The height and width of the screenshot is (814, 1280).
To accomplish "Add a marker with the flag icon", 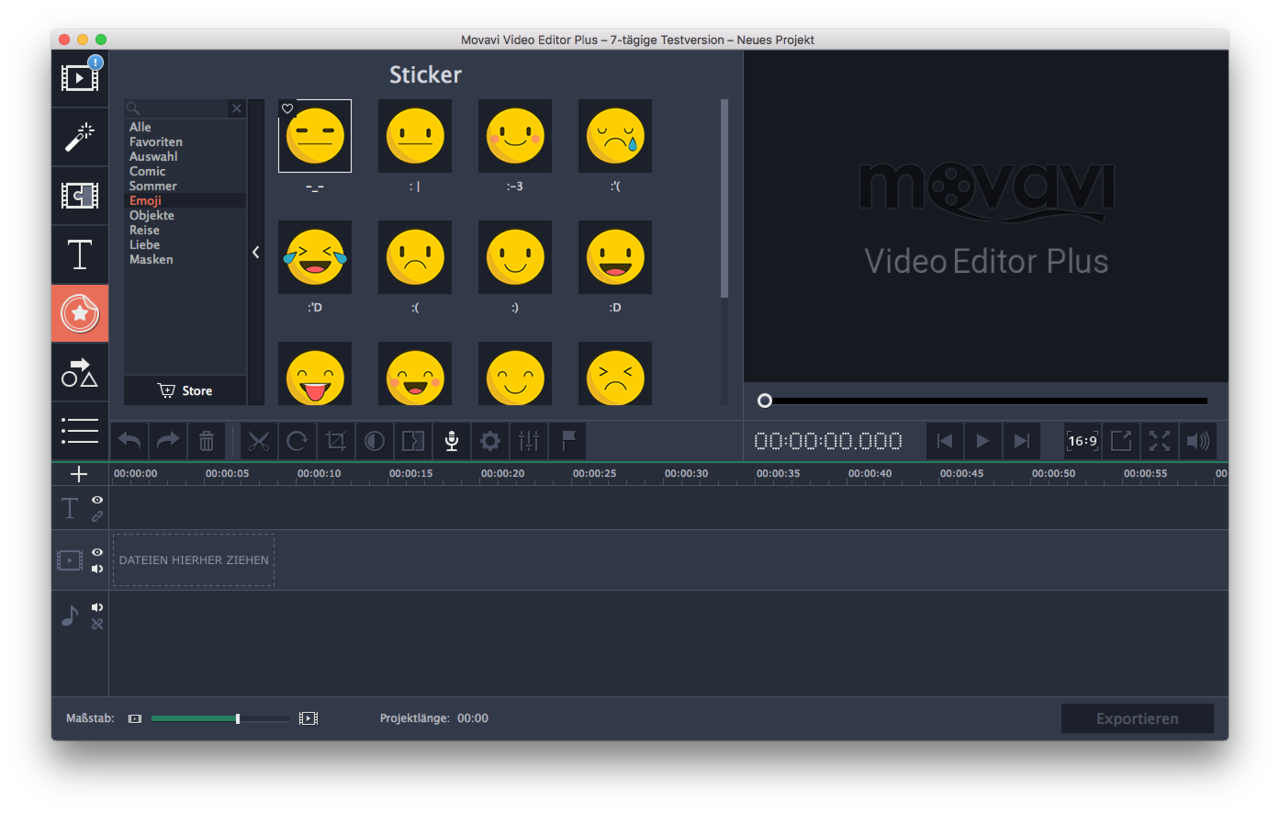I will point(568,441).
